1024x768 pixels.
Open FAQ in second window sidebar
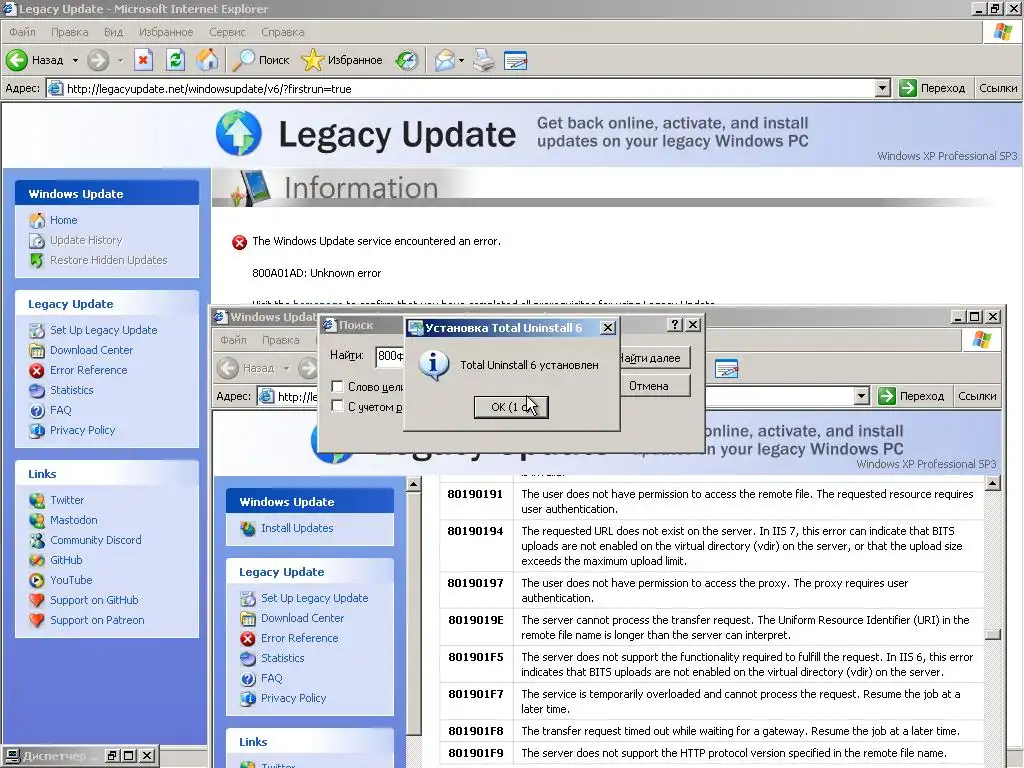click(x=271, y=678)
